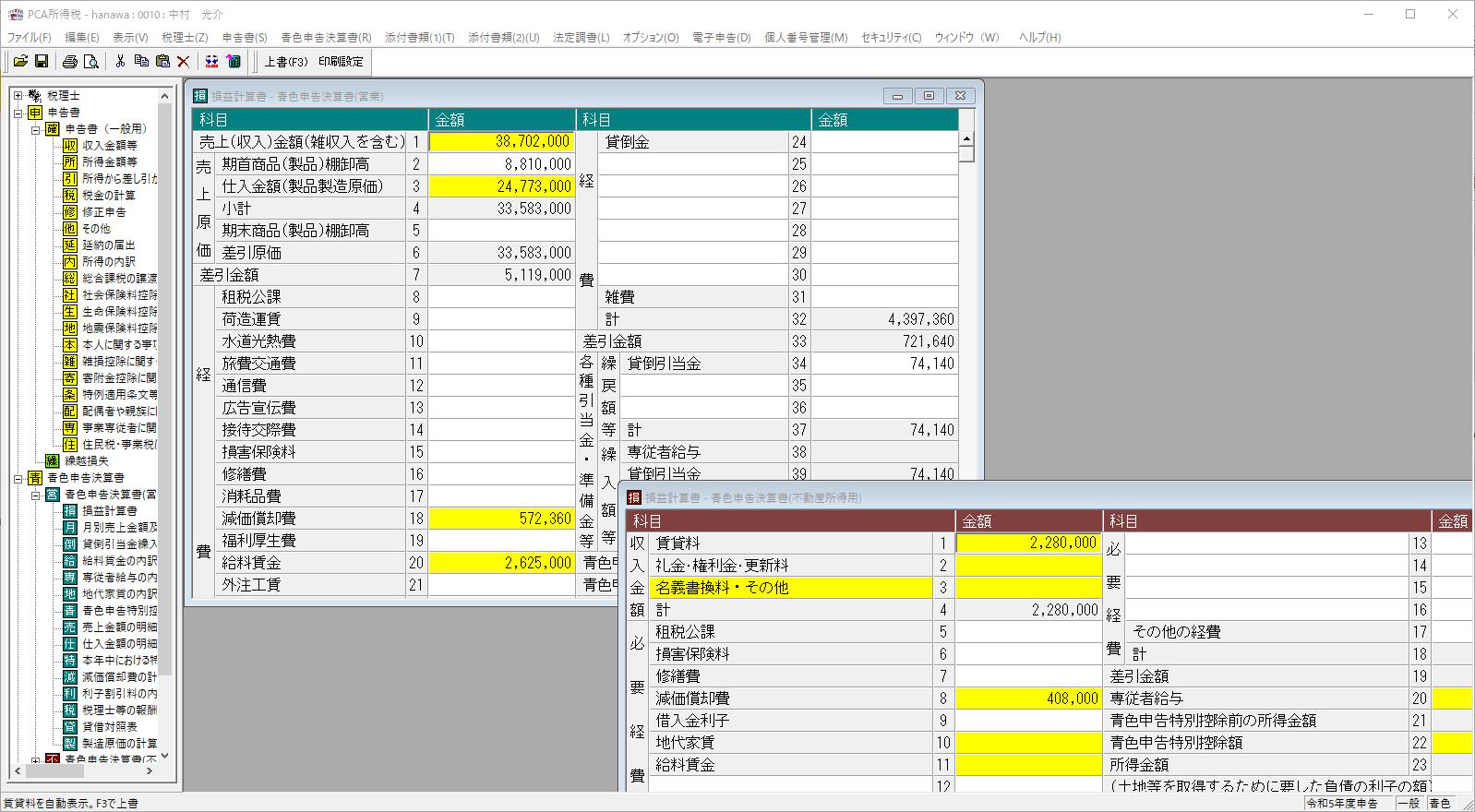Select 税金の計算 tree item
Viewport: 1475px width, 812px height.
click(x=109, y=195)
